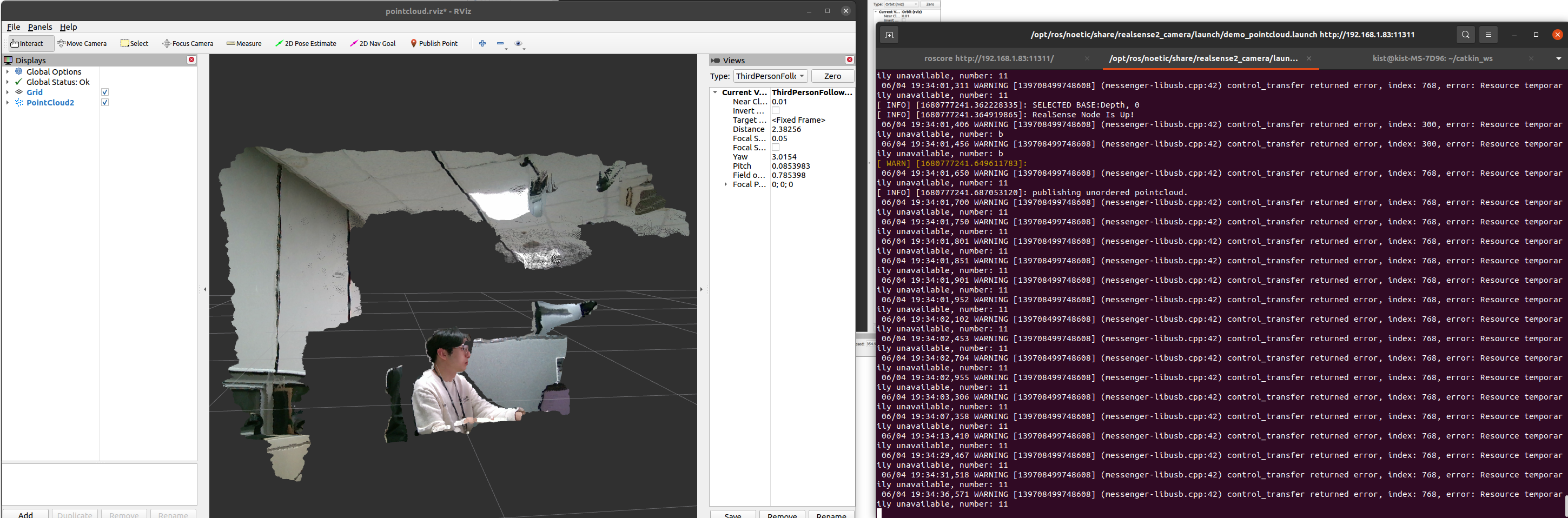The height and width of the screenshot is (518, 1568).
Task: Click the Views panel camera icon
Action: click(x=716, y=60)
